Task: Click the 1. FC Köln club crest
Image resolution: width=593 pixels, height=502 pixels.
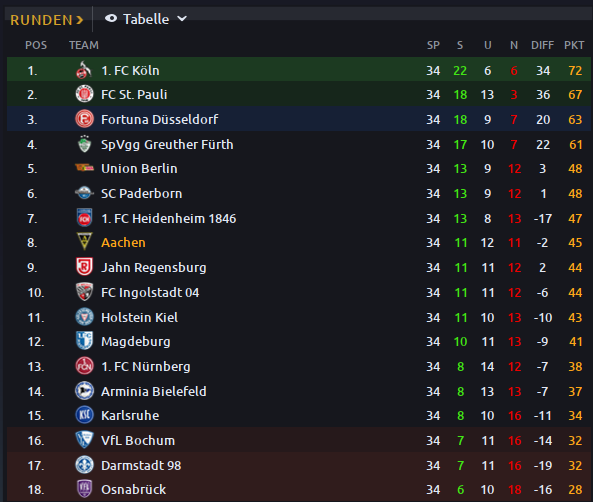Action: click(x=84, y=70)
